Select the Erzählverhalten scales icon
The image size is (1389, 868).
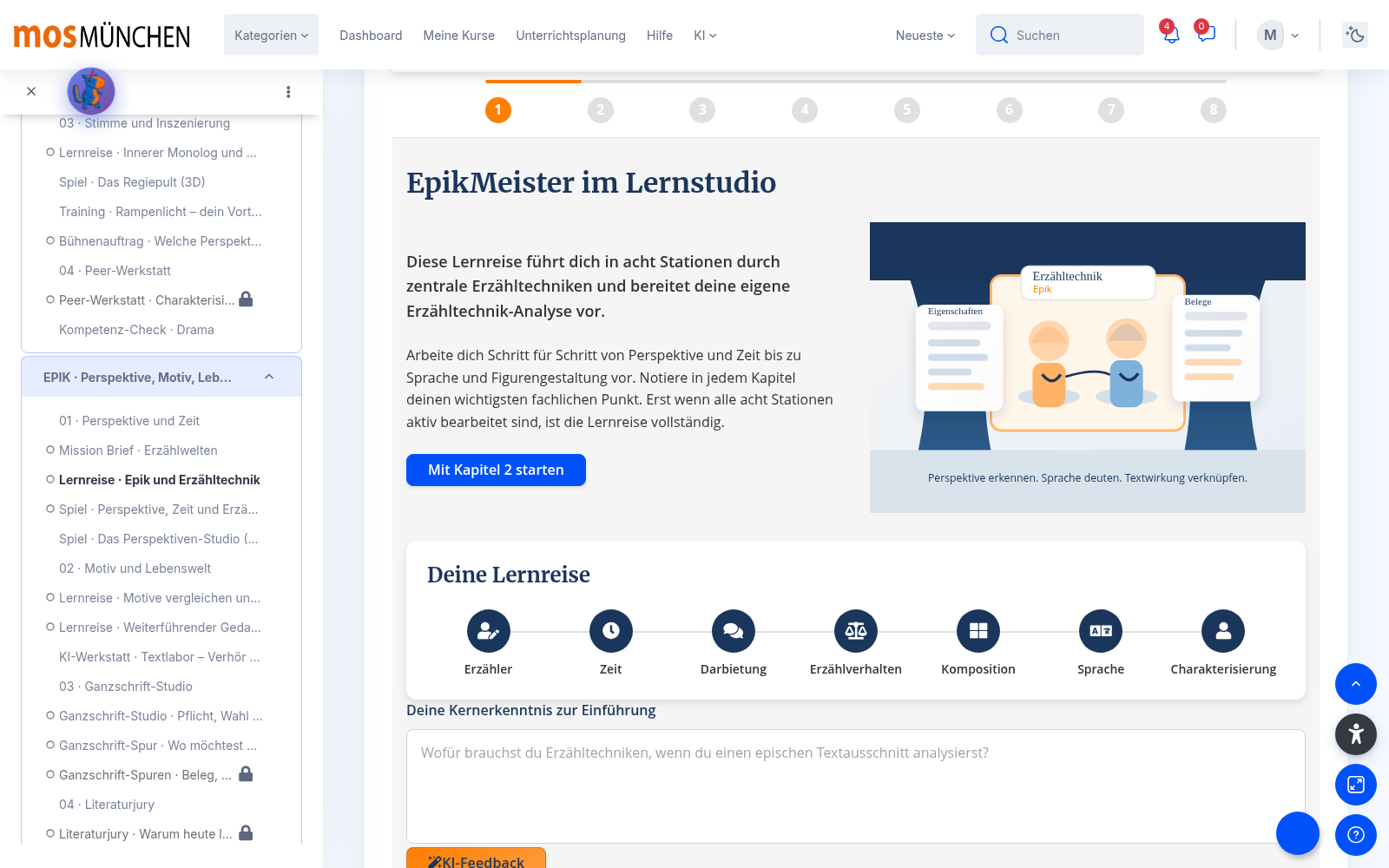(855, 631)
